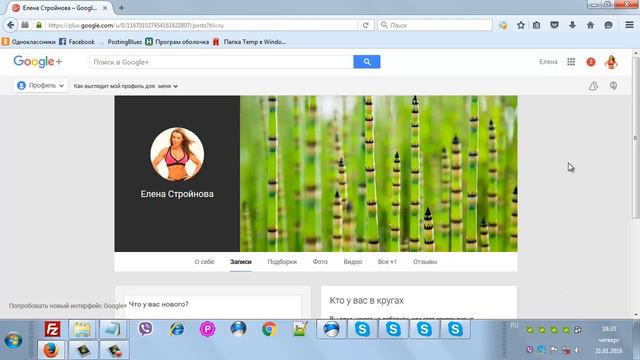Type in the Поиск в Google+ search field

[x=221, y=62]
